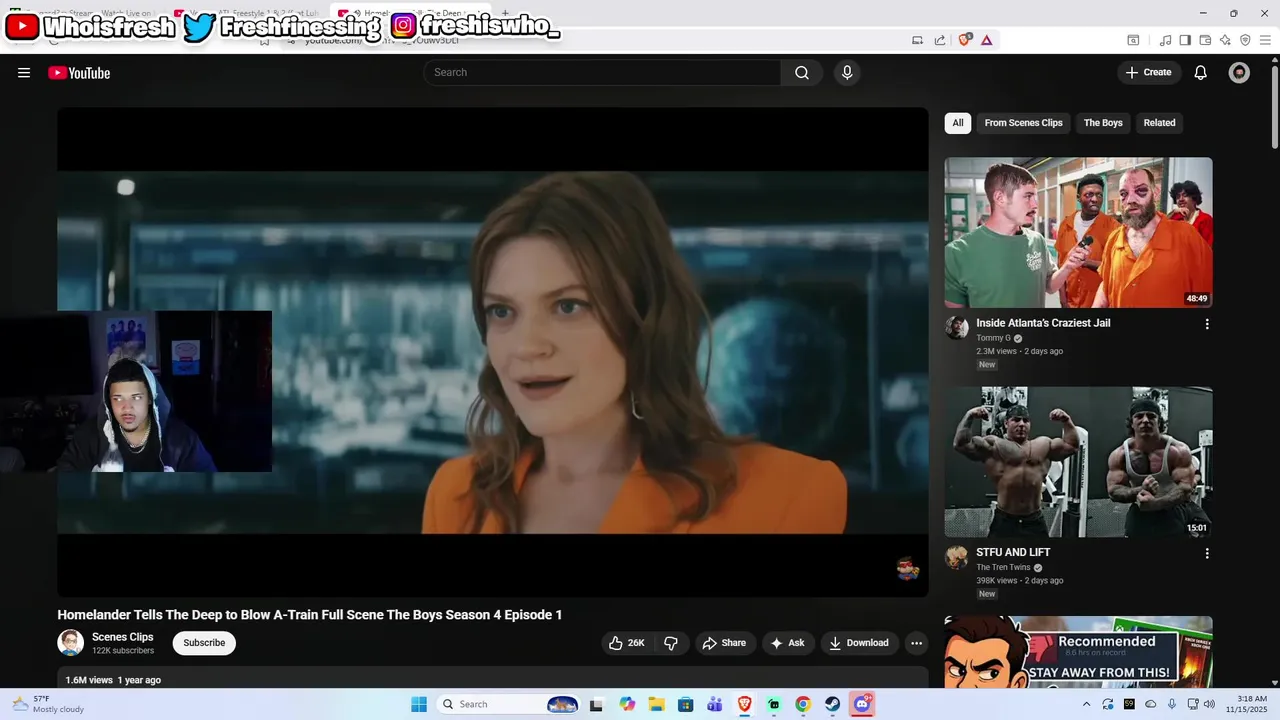Open options menu for Inside Atlanta's Craziest Jail
Viewport: 1280px width, 720px height.
pos(1207,324)
